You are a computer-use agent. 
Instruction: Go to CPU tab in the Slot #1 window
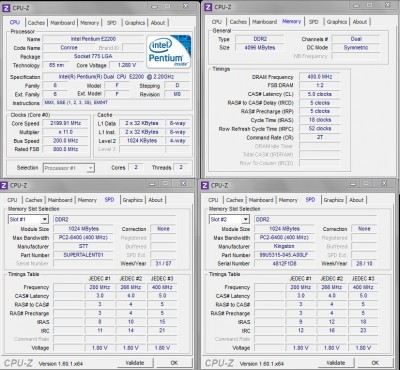12,200
